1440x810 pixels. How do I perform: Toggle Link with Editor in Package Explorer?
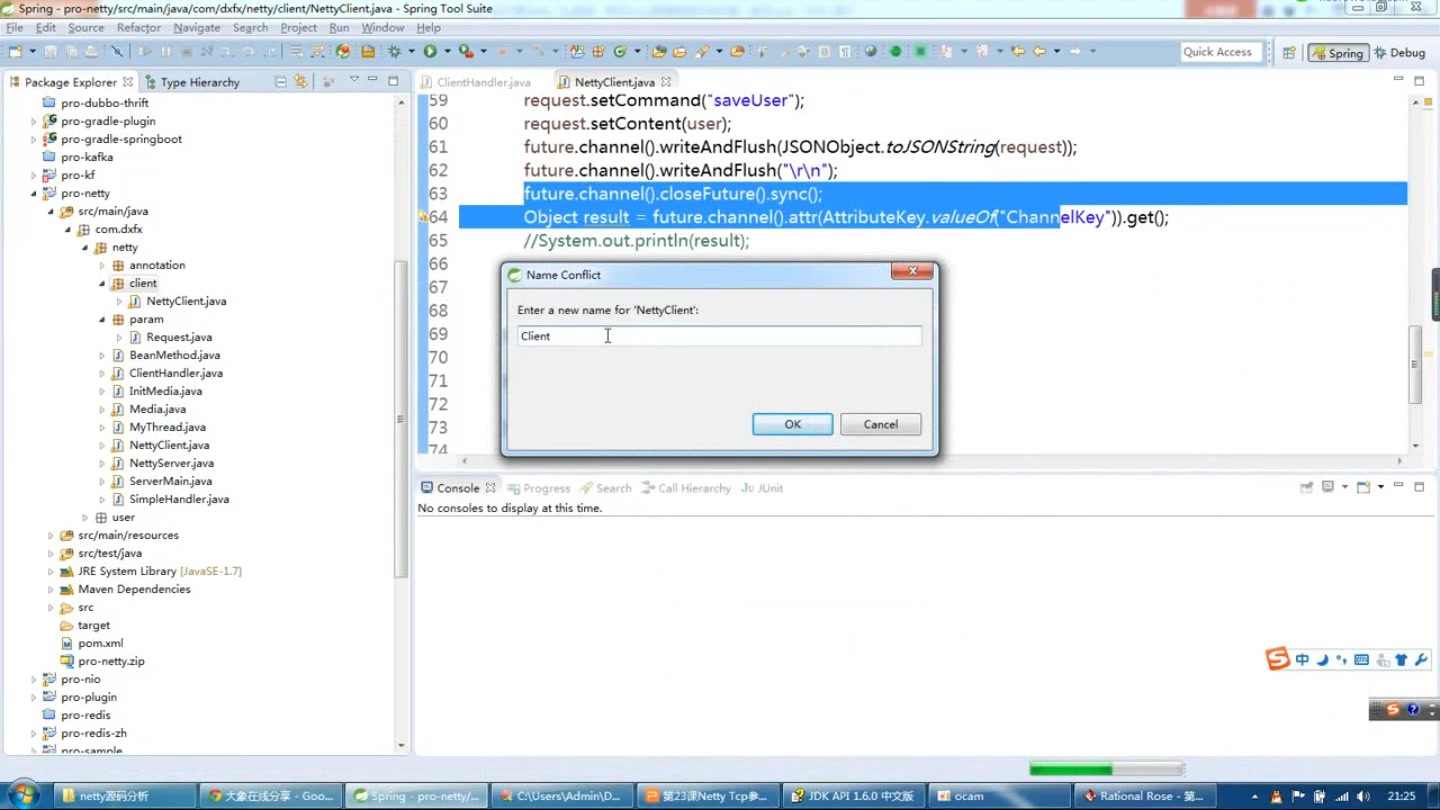300,82
